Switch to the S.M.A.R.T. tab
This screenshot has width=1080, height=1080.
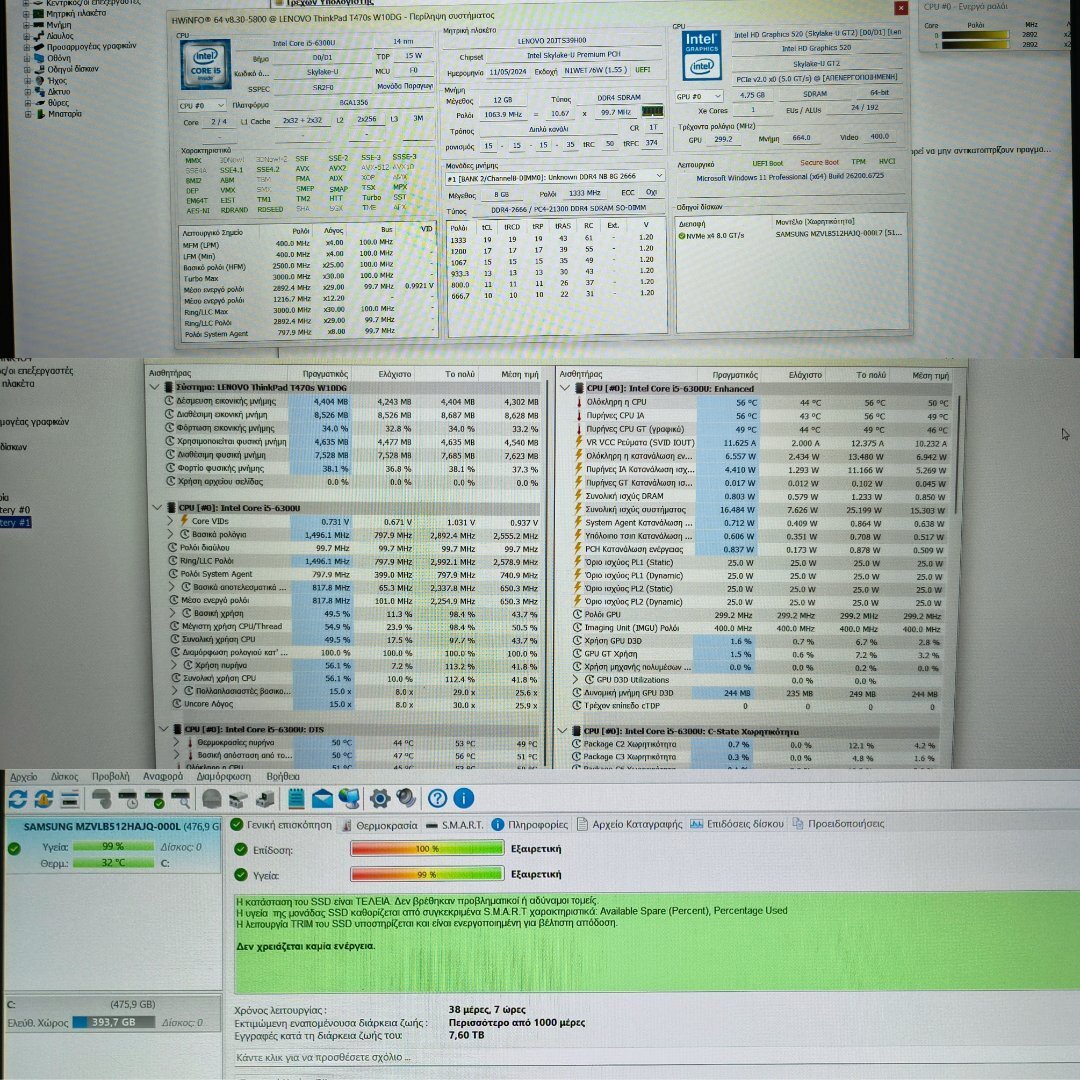(x=455, y=825)
